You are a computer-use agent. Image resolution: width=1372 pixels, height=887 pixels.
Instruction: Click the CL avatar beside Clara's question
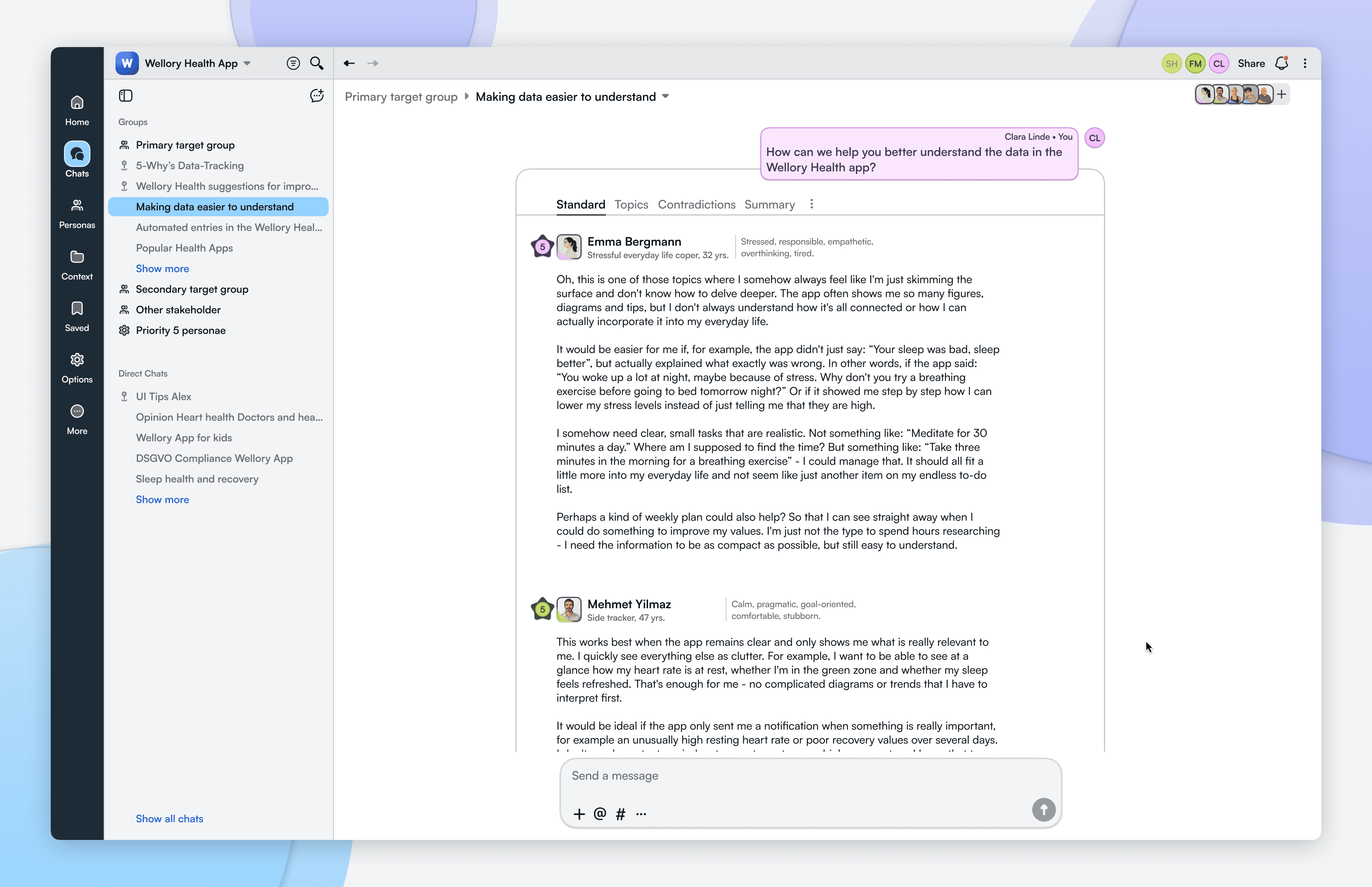point(1094,138)
